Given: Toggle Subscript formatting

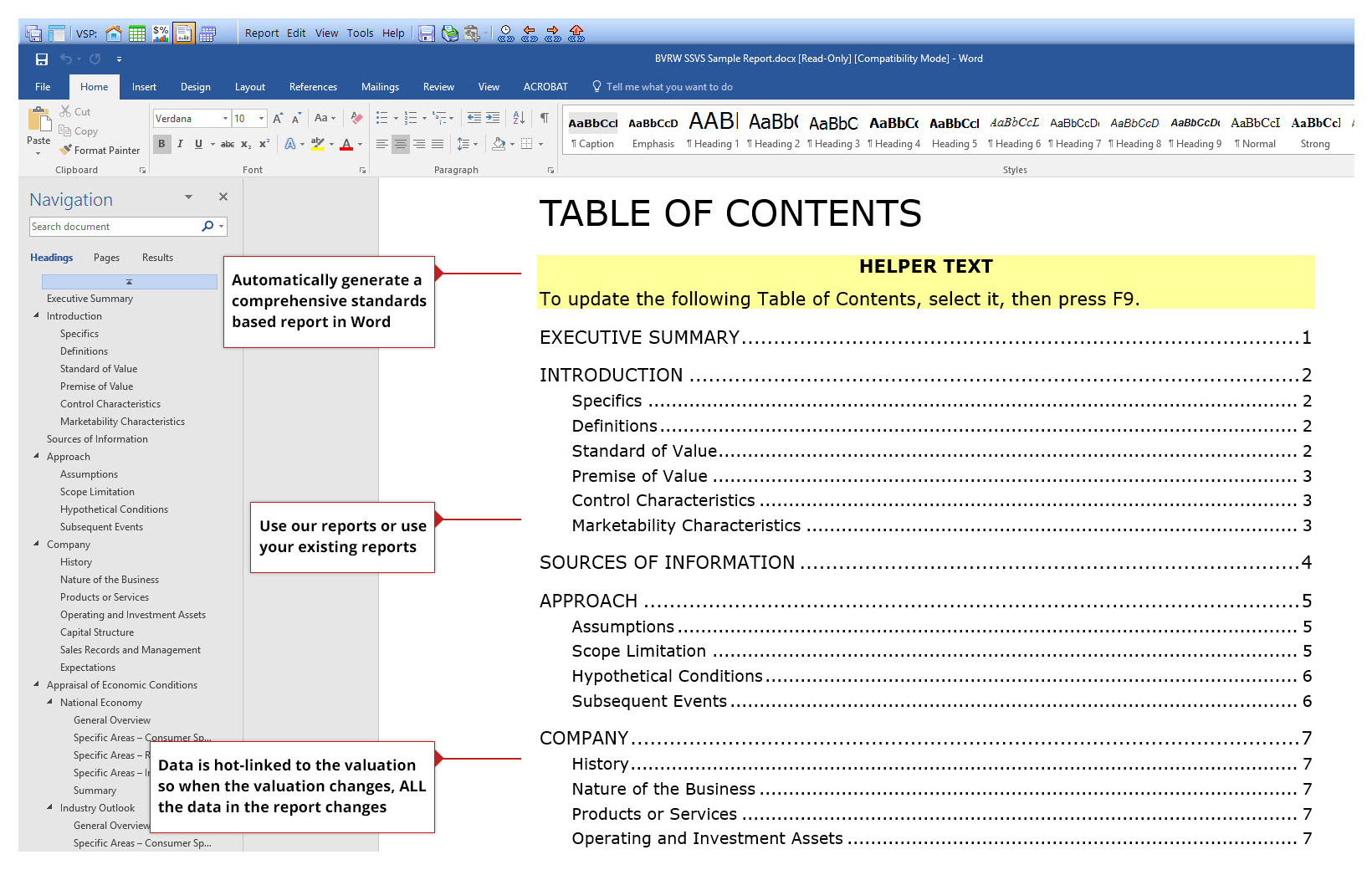Looking at the screenshot, I should tap(246, 144).
